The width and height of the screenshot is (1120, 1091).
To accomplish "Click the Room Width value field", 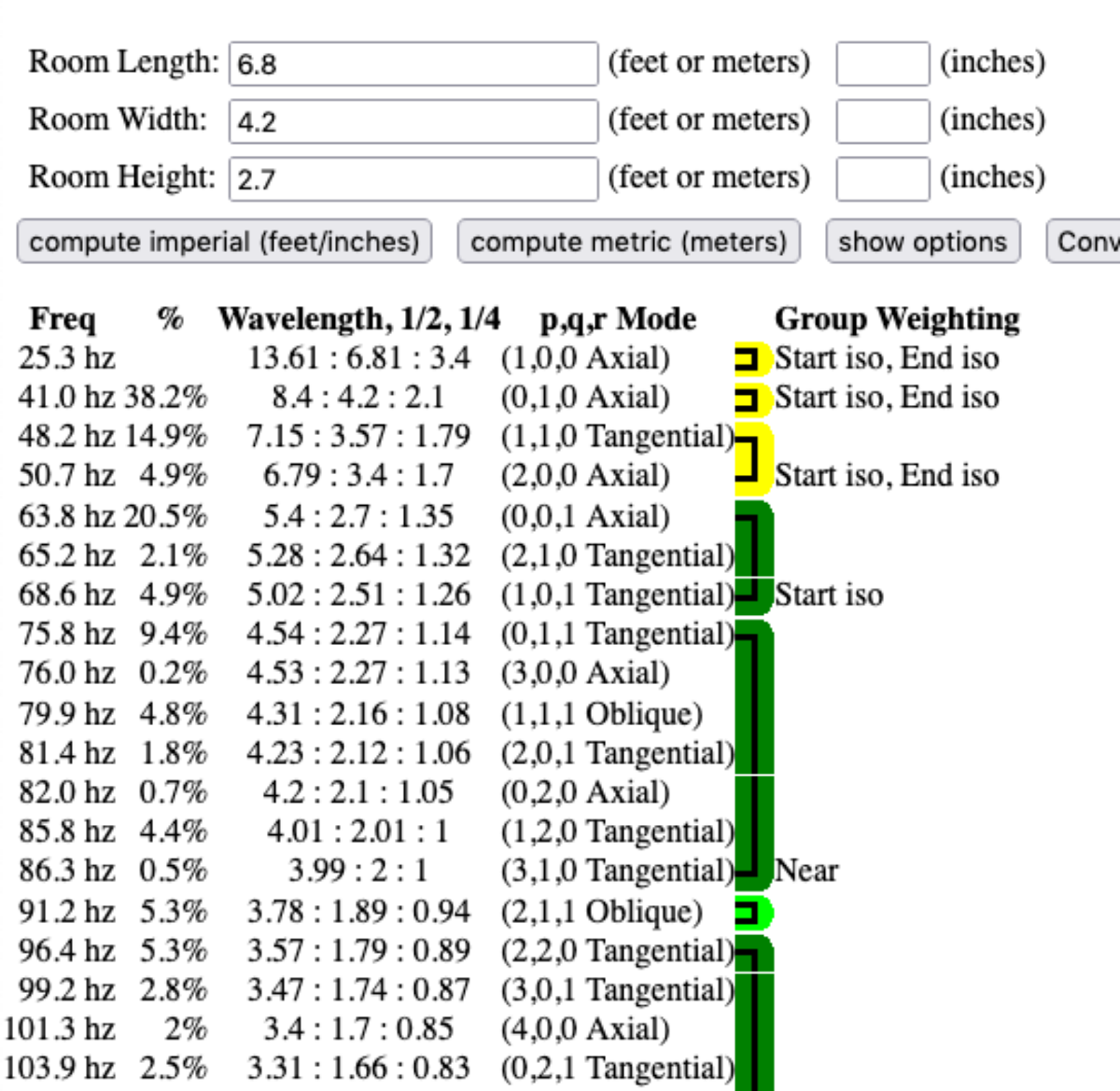I will [x=413, y=121].
